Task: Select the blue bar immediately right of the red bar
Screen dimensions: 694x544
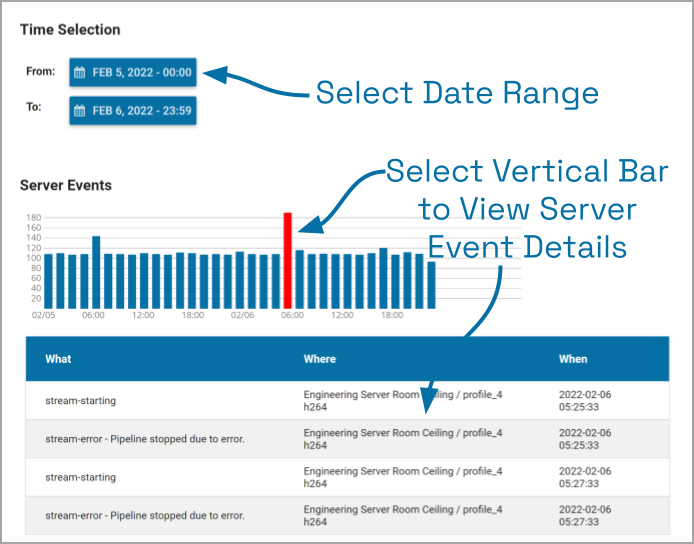Action: 300,279
